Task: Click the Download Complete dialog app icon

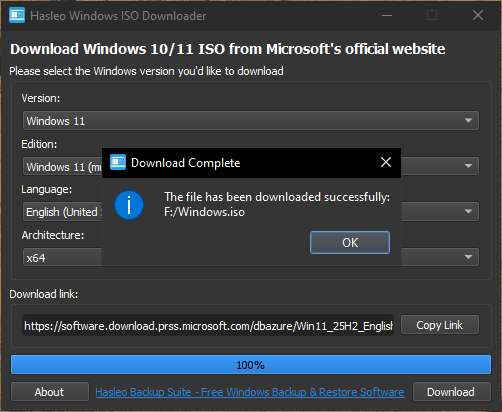Action: 118,162
